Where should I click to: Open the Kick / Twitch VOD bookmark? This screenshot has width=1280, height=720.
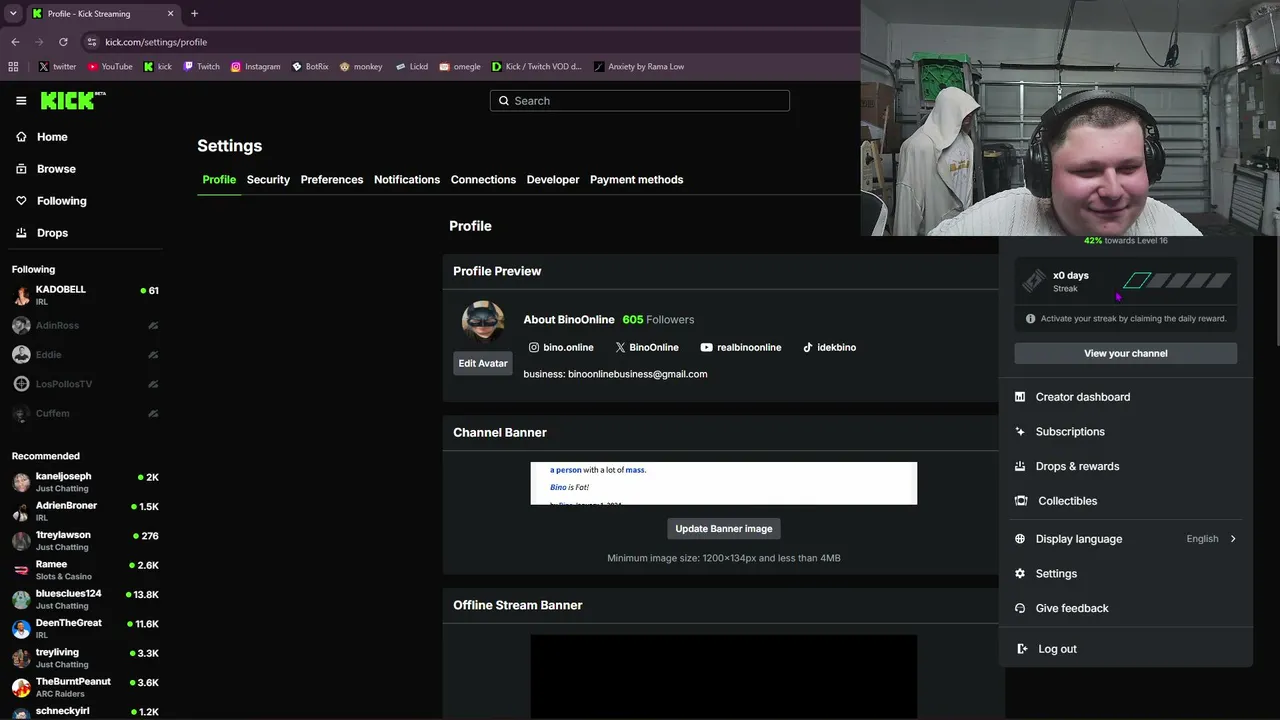[536, 67]
